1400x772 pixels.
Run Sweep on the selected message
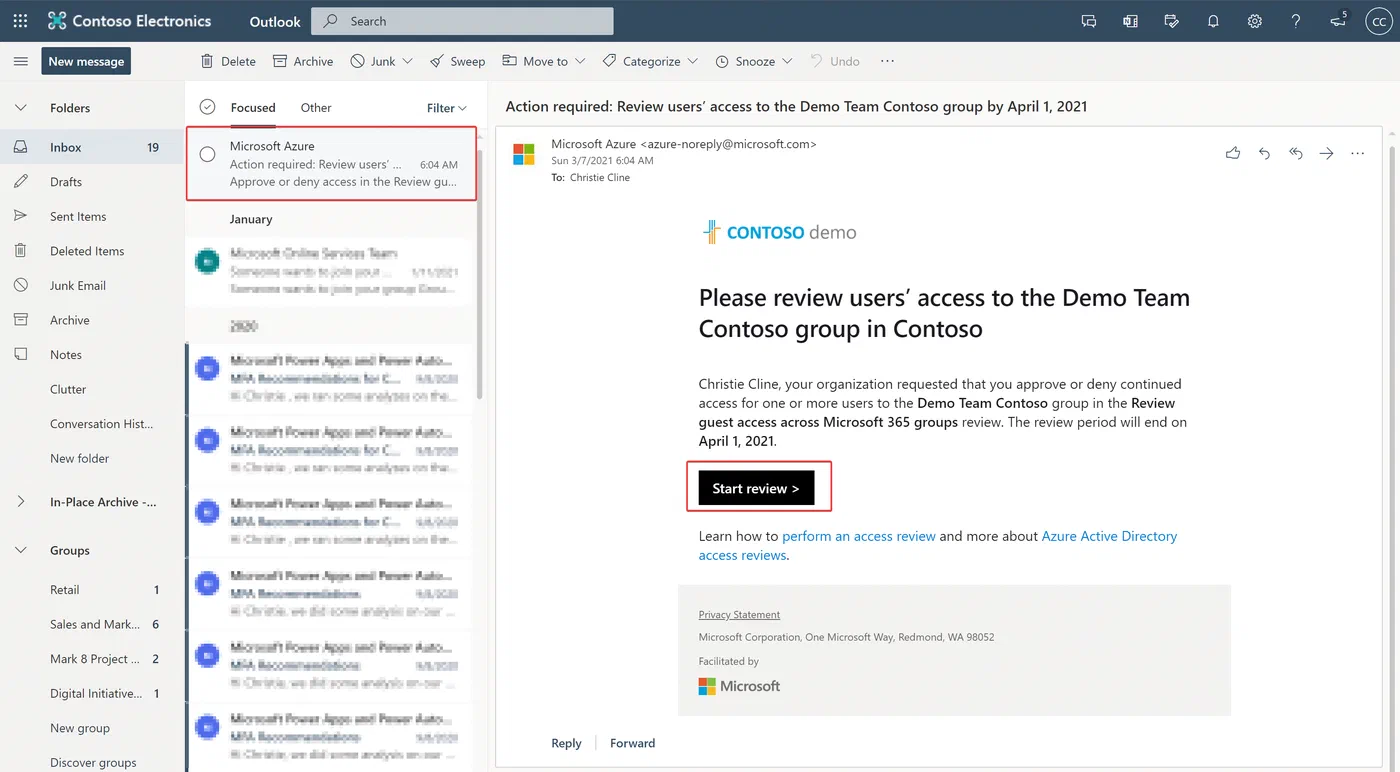[457, 61]
